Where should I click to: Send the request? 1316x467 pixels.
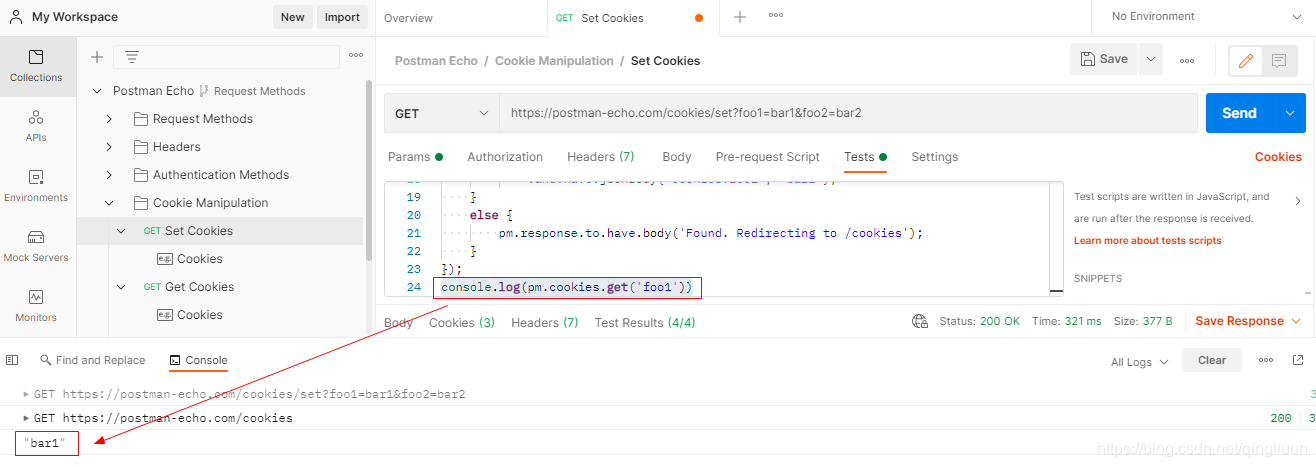tap(1240, 113)
